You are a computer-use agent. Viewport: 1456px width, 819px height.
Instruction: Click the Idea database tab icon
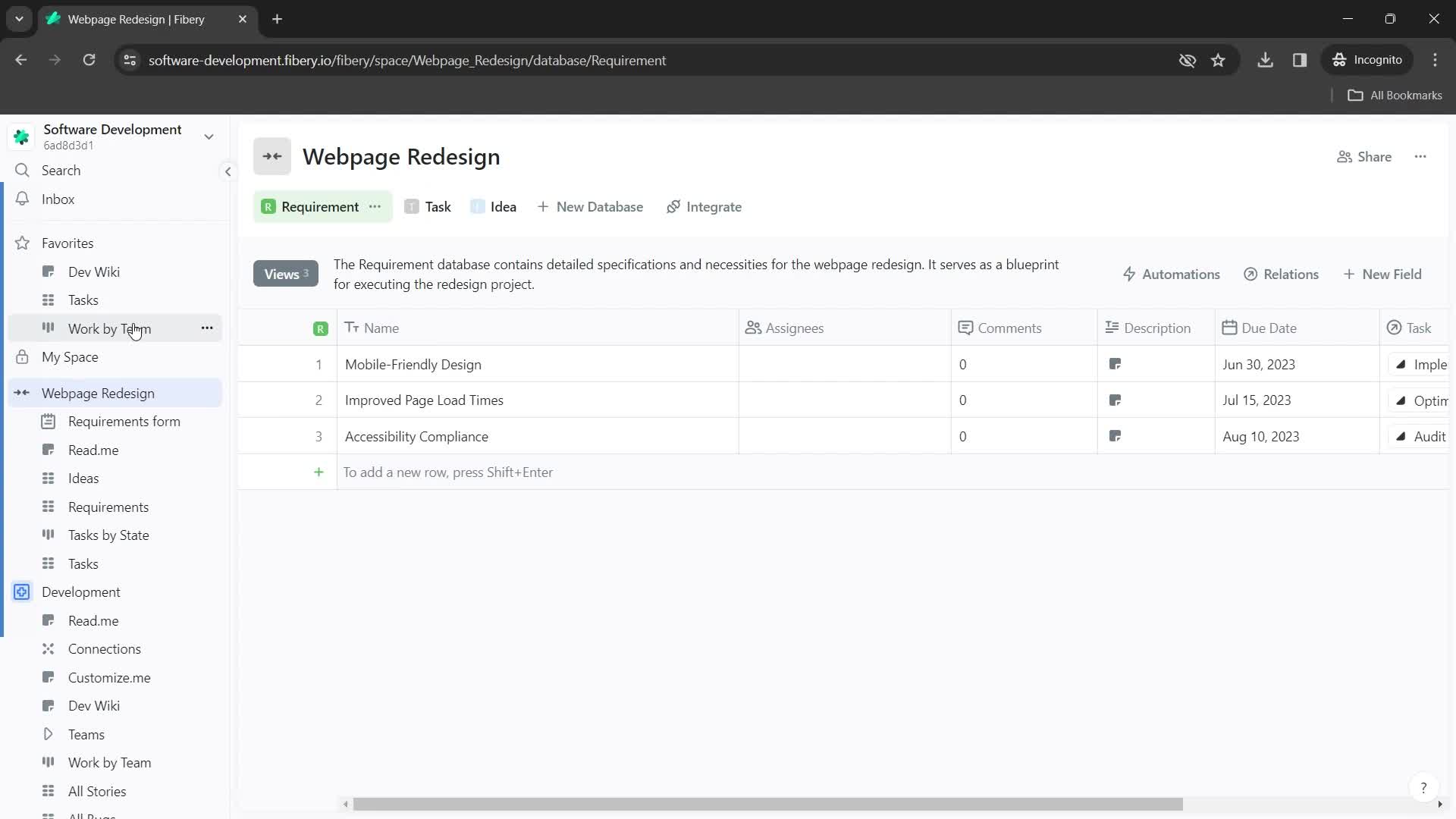coord(477,207)
